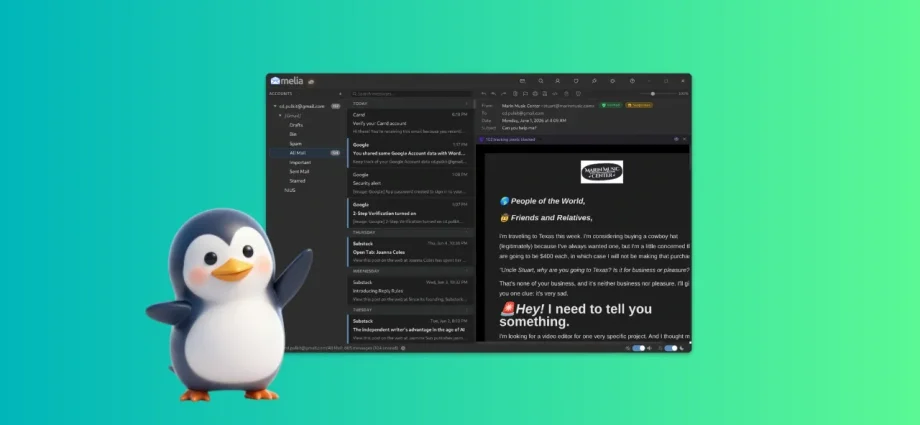
Task: Collapse the TODAY message group
Action: click(x=467, y=104)
